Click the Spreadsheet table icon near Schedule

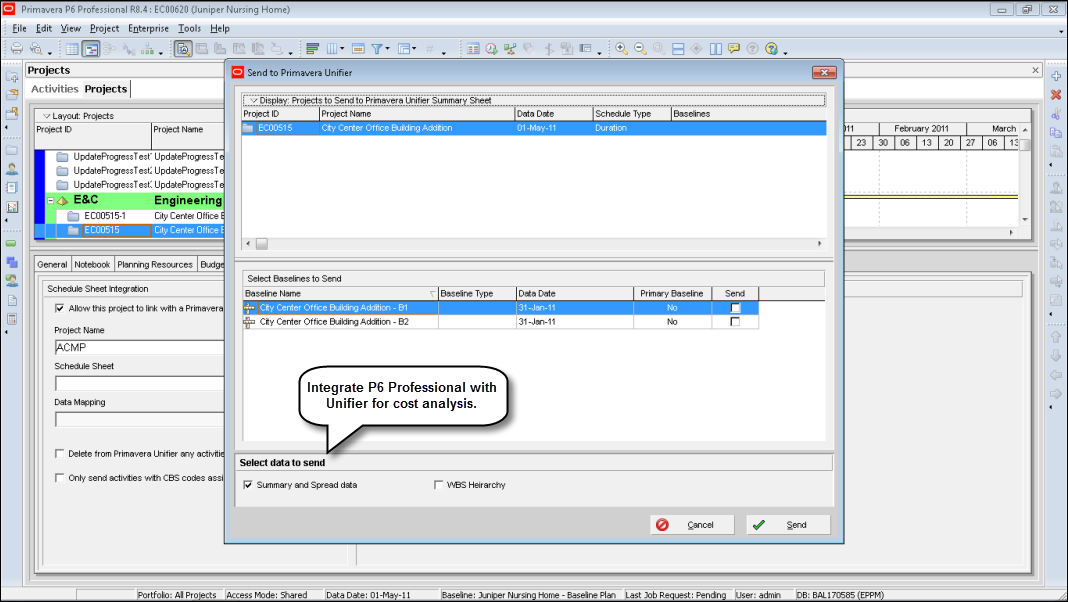coord(473,48)
